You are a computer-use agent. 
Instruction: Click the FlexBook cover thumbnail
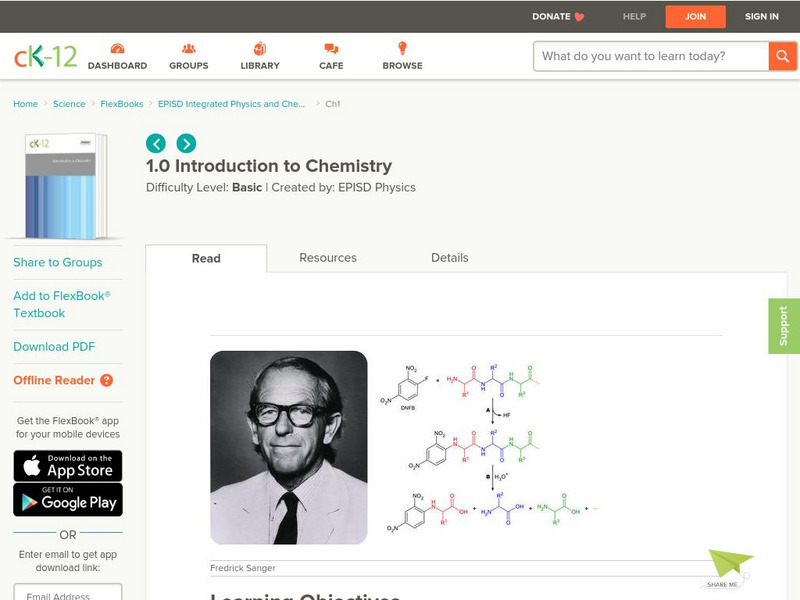pyautogui.click(x=66, y=185)
